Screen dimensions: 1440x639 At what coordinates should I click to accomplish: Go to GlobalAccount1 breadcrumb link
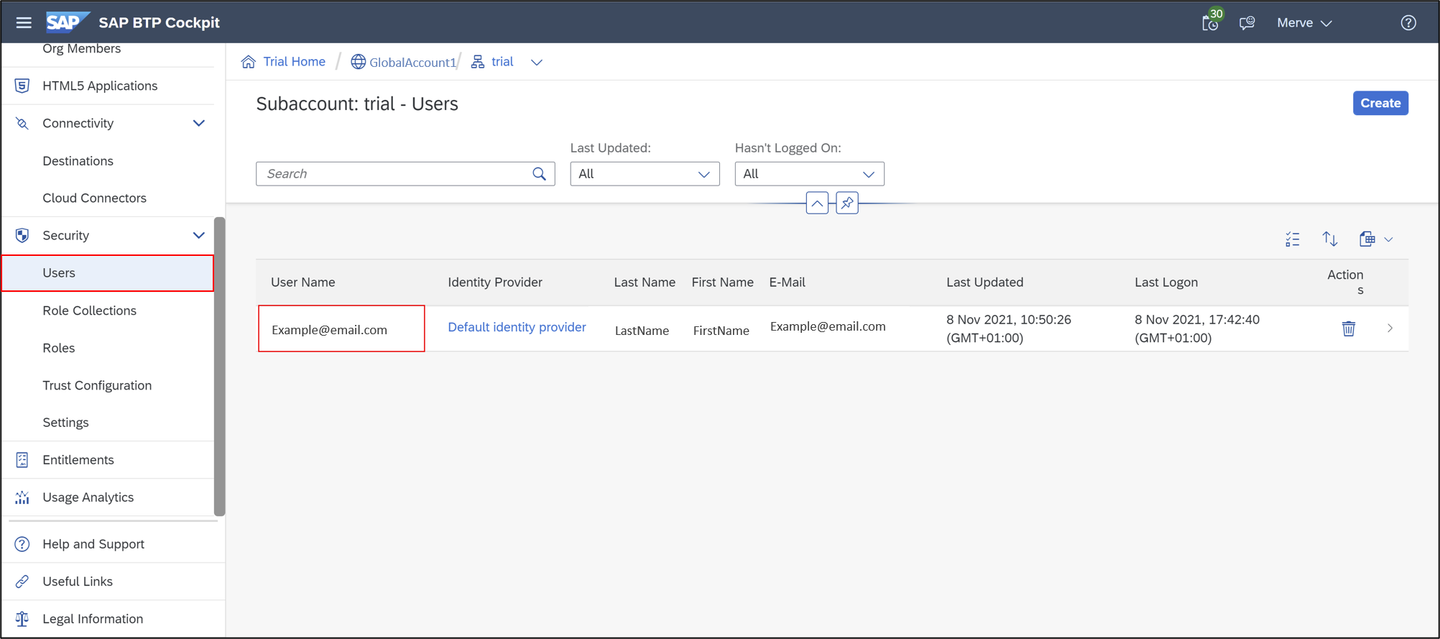pos(412,62)
